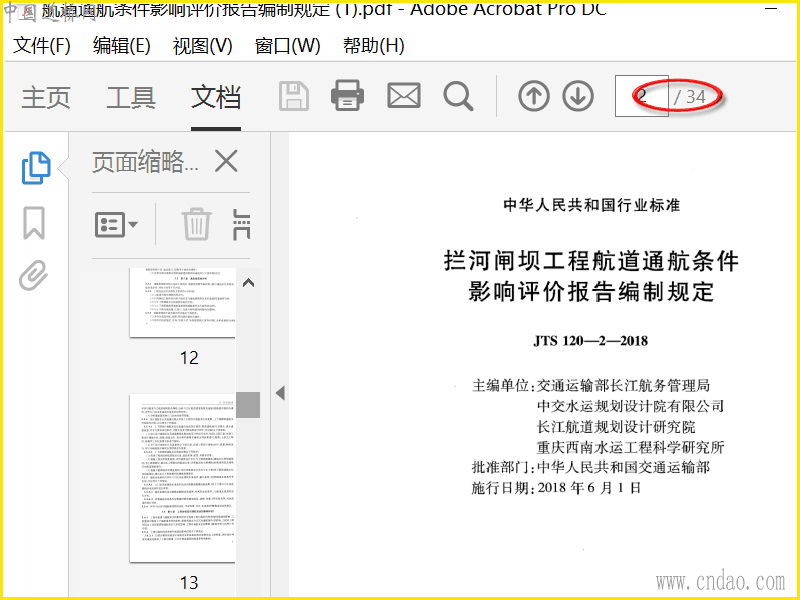Select the 文档 tab

(216, 97)
